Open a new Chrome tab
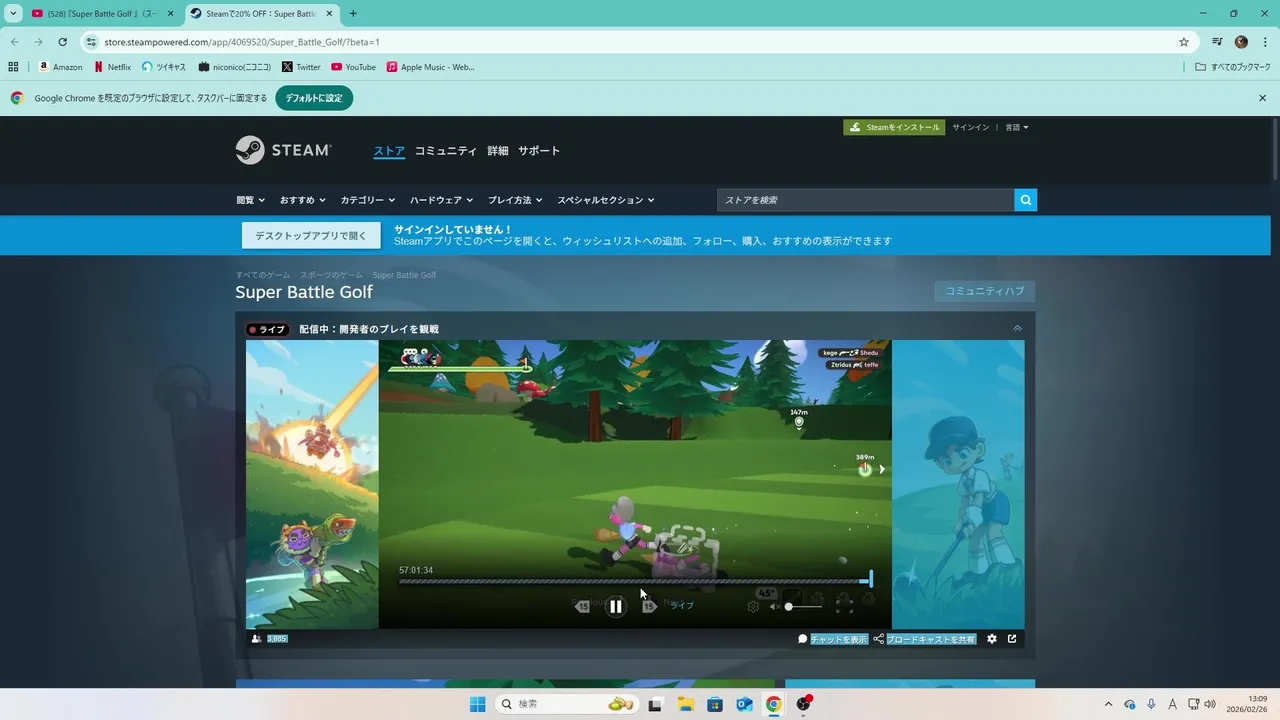The image size is (1280, 720). (x=353, y=14)
